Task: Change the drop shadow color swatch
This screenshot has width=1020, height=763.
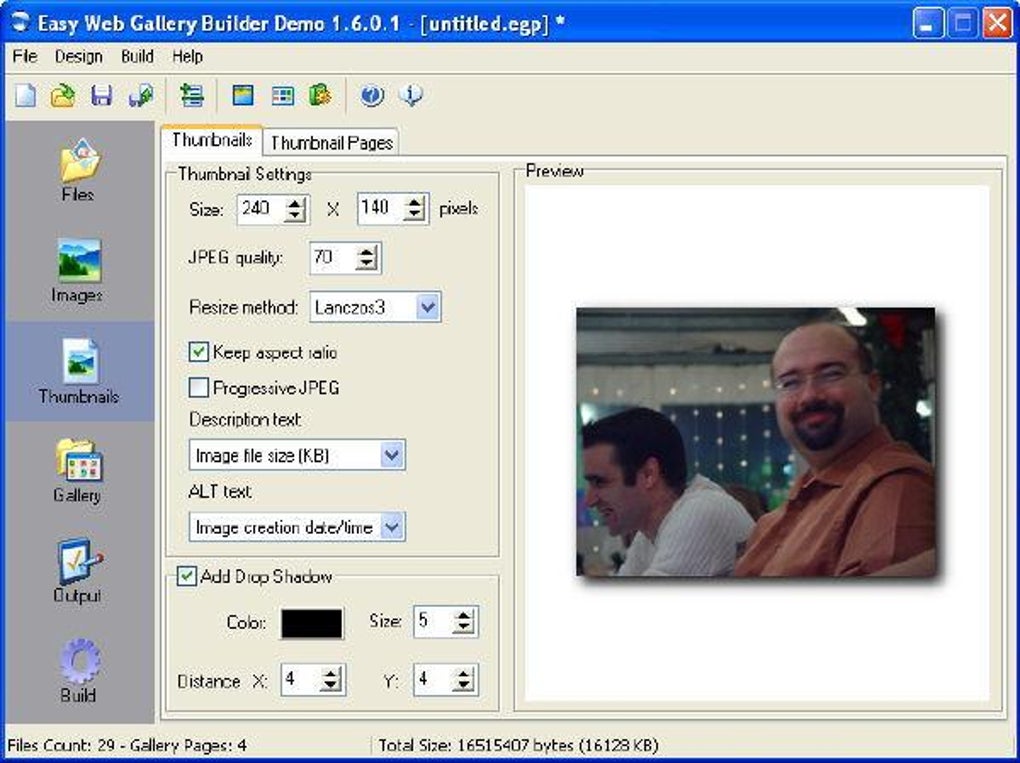Action: [311, 621]
